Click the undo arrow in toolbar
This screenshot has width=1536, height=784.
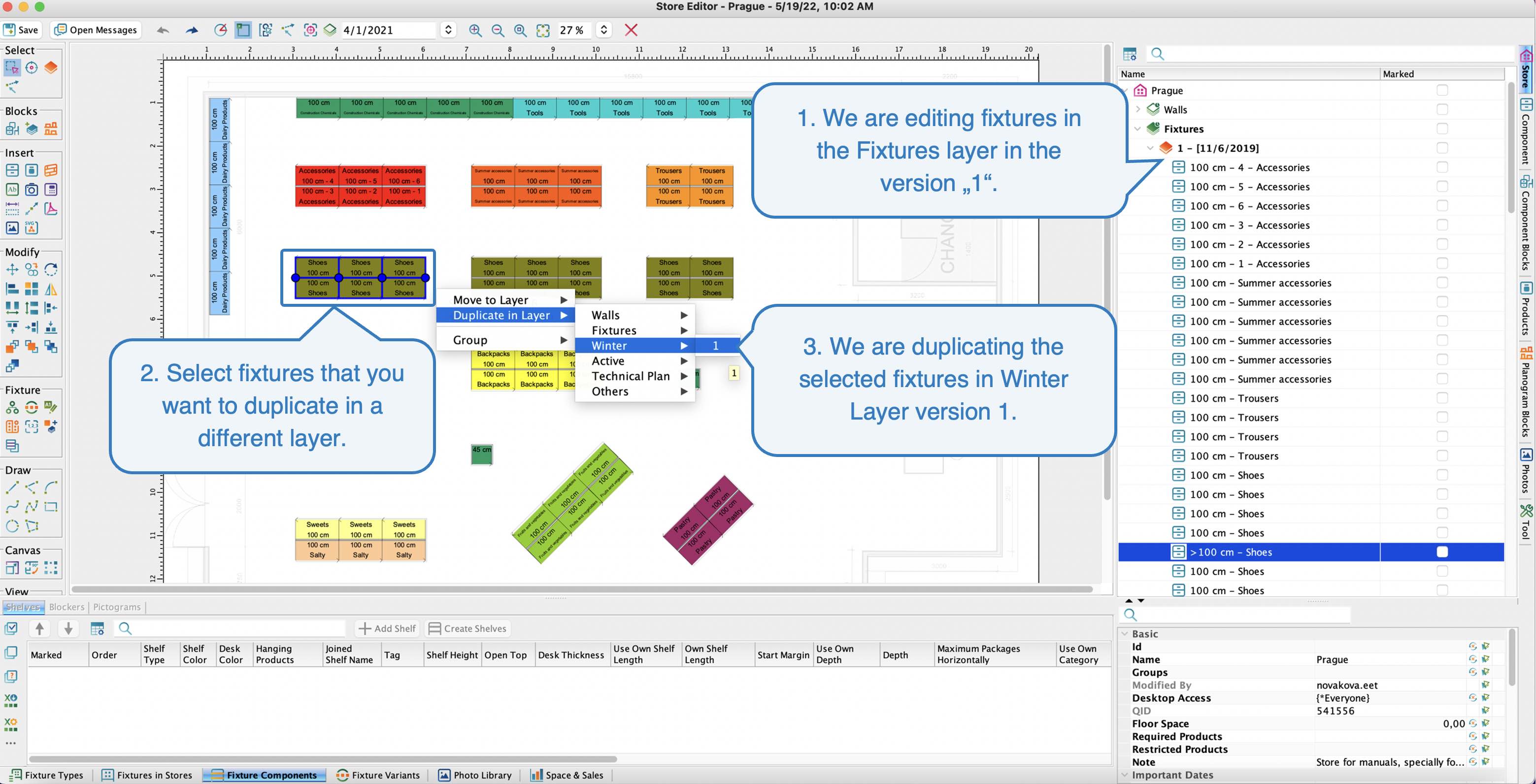pos(163,30)
